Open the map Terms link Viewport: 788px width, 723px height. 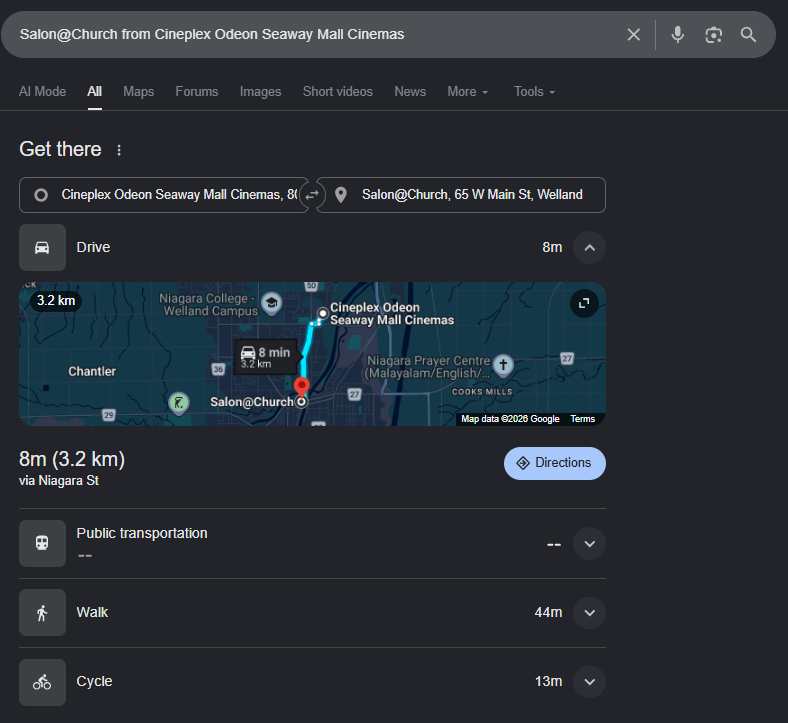coord(582,419)
